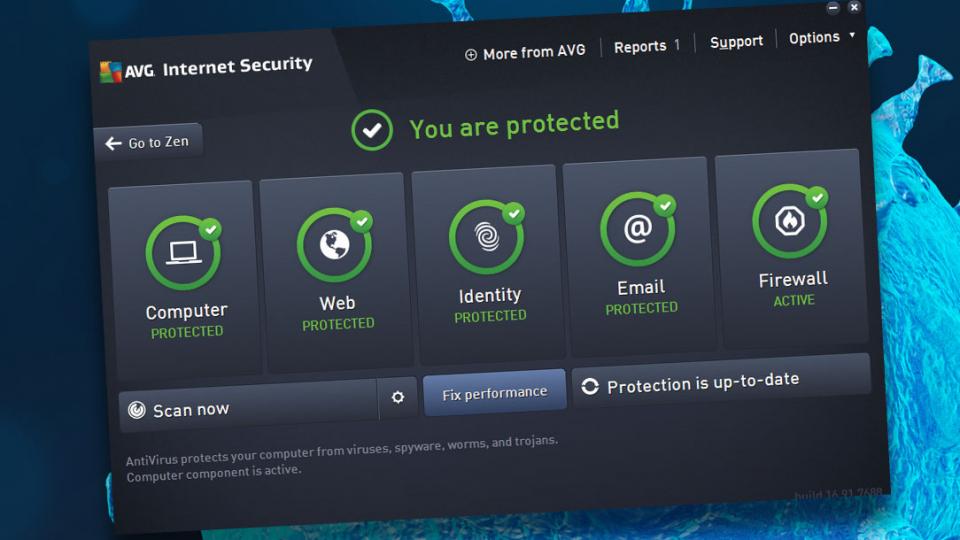
Task: Start a scan with Scan now
Action: 248,406
